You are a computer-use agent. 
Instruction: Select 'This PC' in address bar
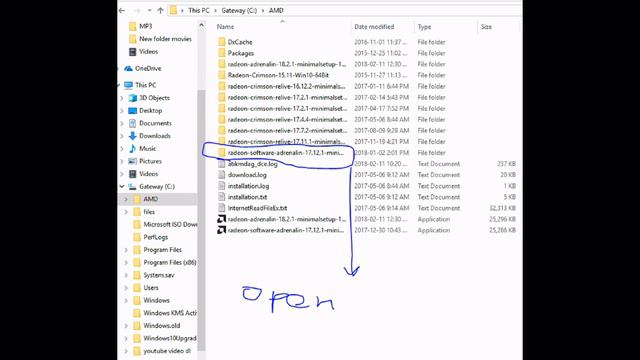coord(199,11)
